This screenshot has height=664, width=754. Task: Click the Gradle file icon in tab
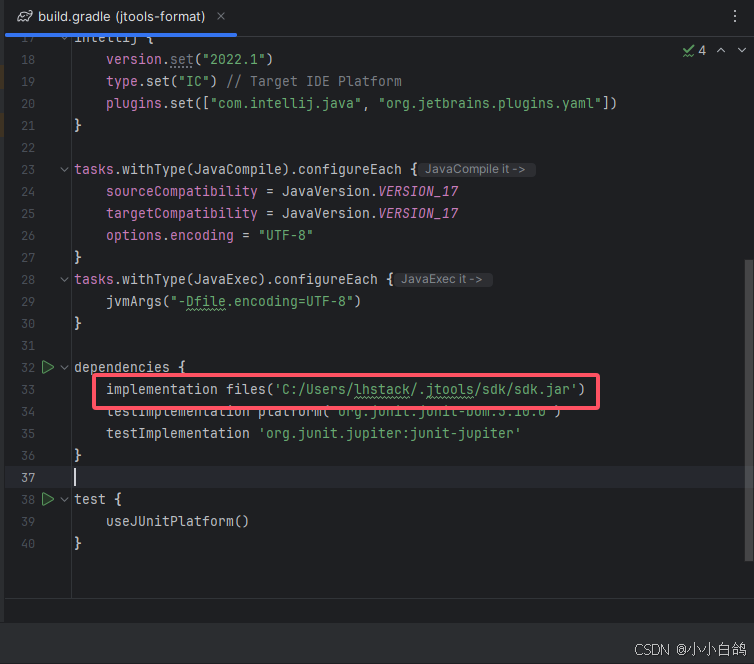tap(25, 17)
